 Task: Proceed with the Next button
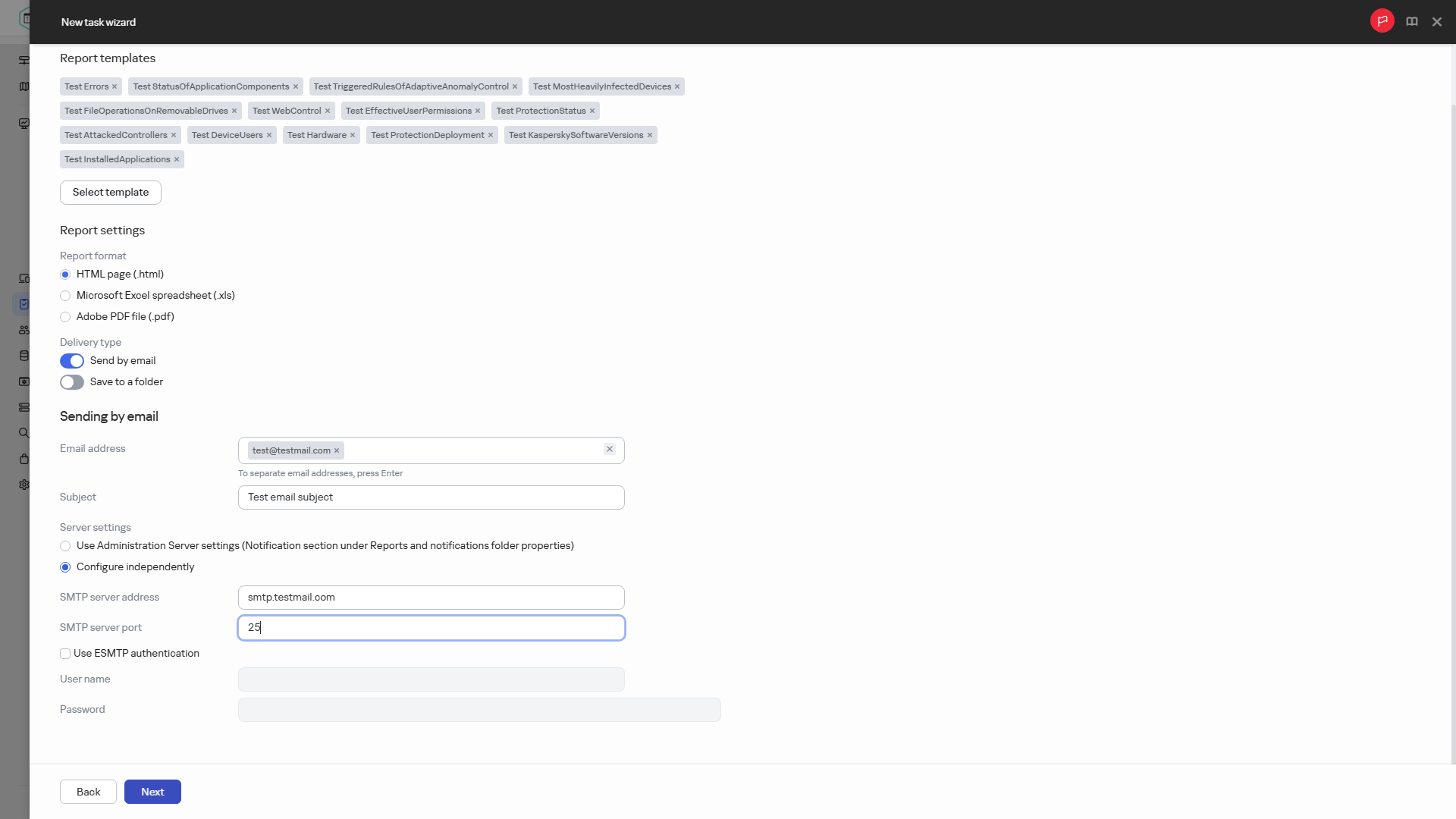click(152, 792)
